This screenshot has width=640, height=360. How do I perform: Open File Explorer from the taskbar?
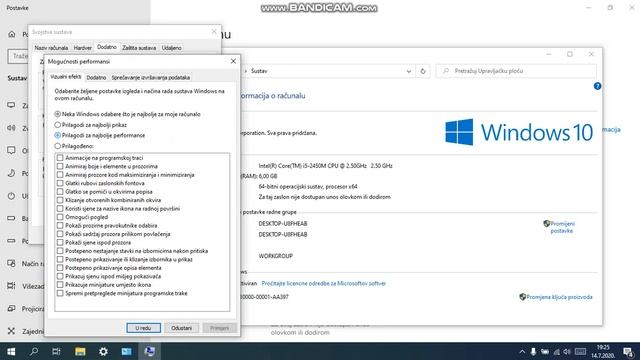(80, 351)
